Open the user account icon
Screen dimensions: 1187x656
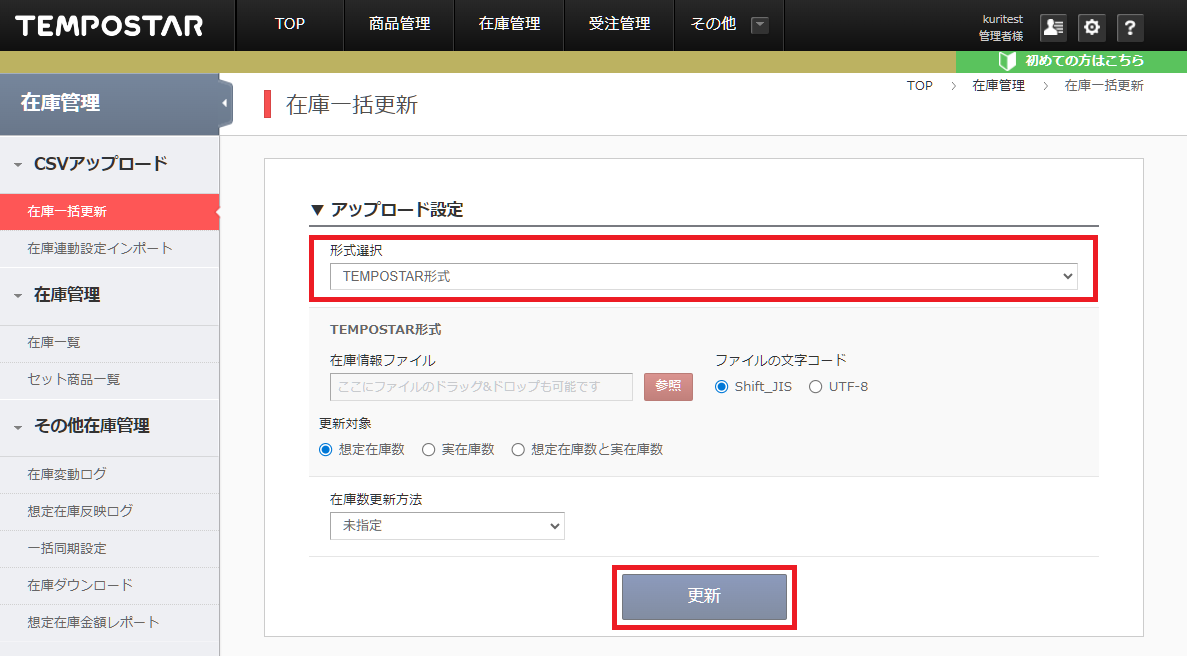(1053, 27)
